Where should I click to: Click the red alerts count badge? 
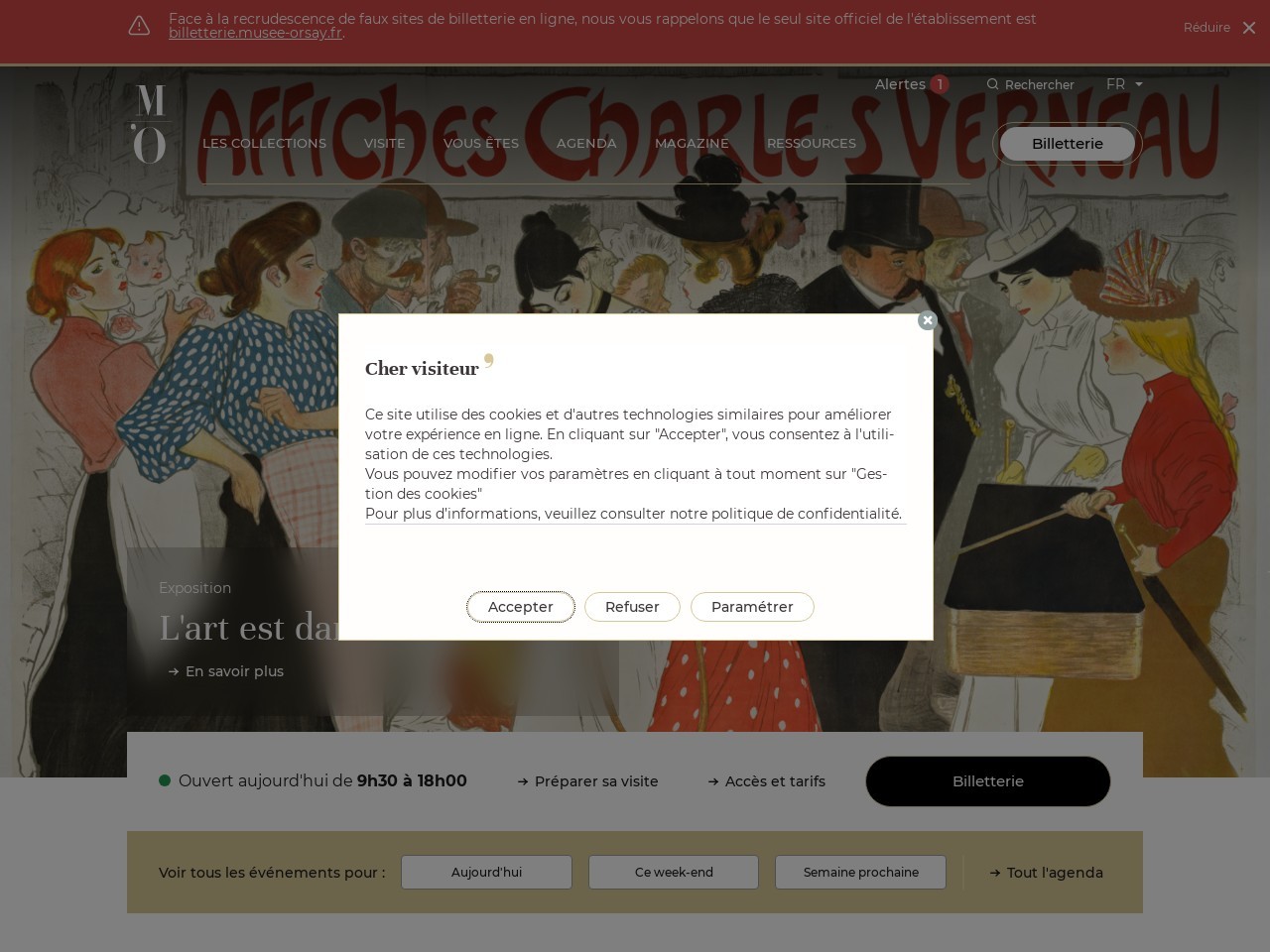point(940,84)
